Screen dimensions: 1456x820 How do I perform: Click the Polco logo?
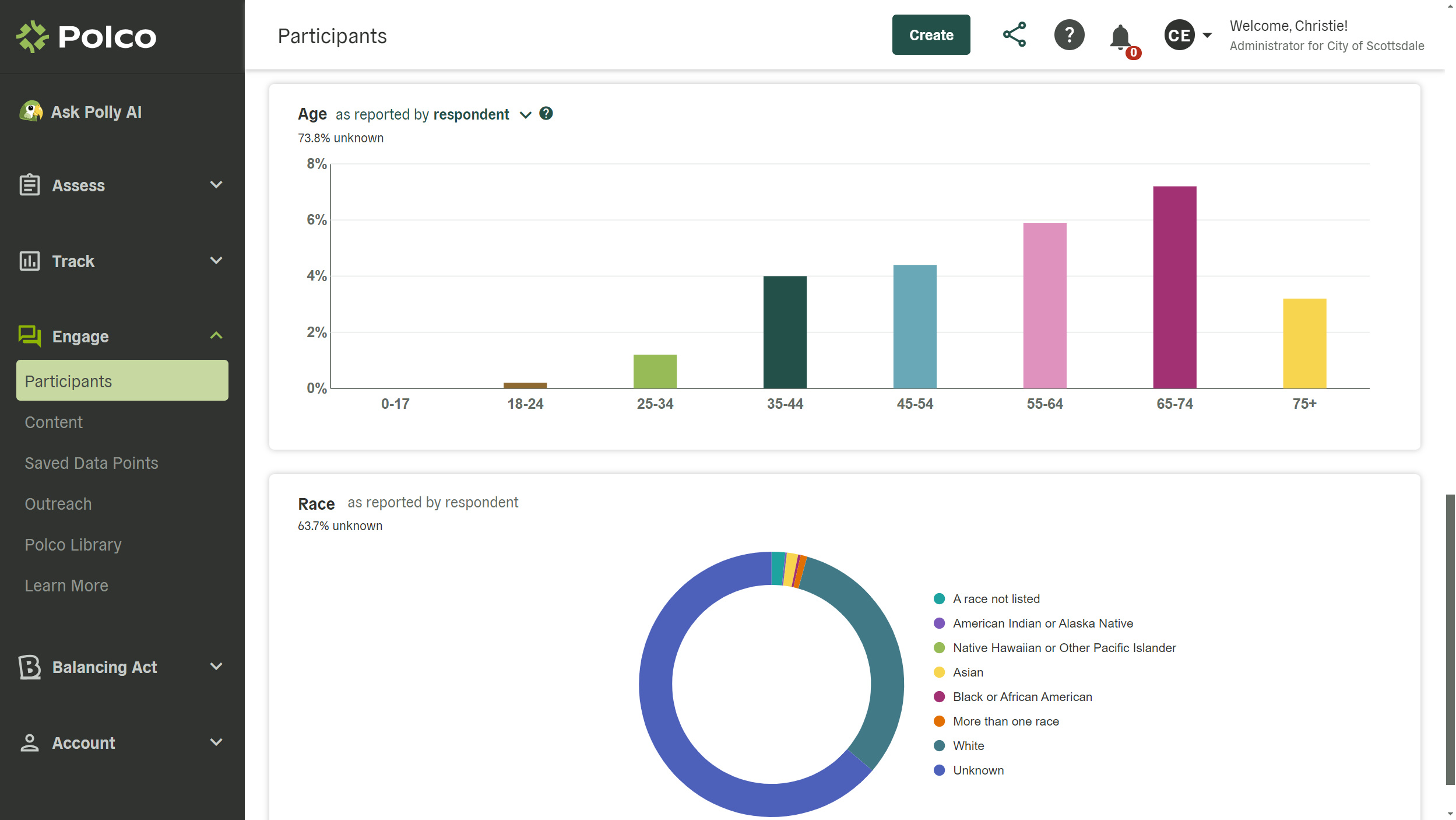86,36
